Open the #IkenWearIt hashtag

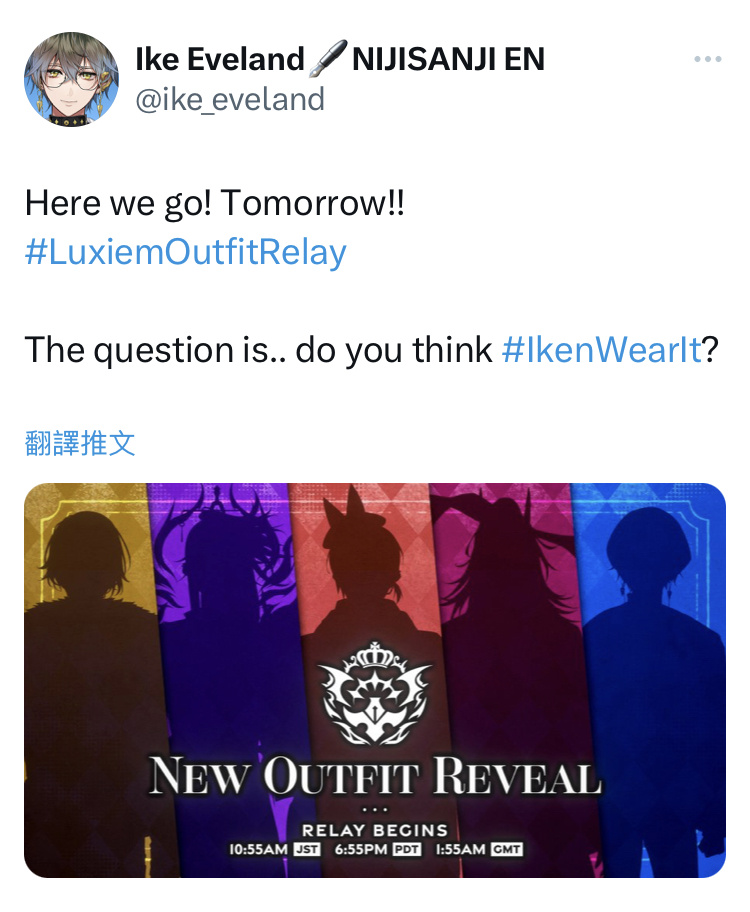[x=602, y=350]
